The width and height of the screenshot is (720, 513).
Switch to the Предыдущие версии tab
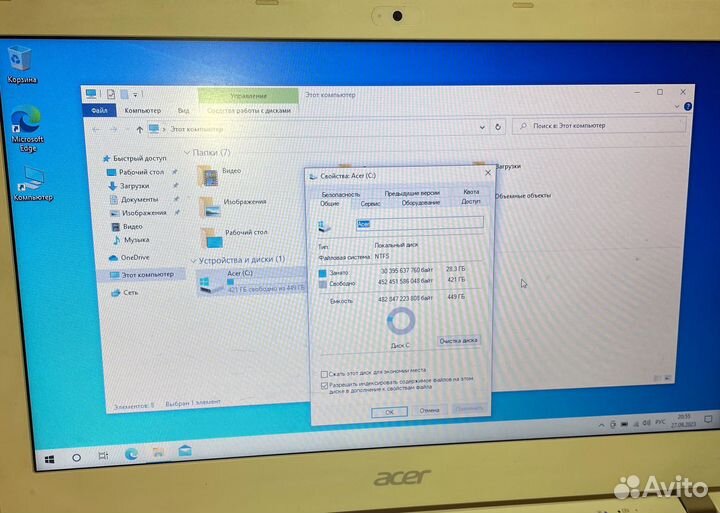(x=412, y=193)
